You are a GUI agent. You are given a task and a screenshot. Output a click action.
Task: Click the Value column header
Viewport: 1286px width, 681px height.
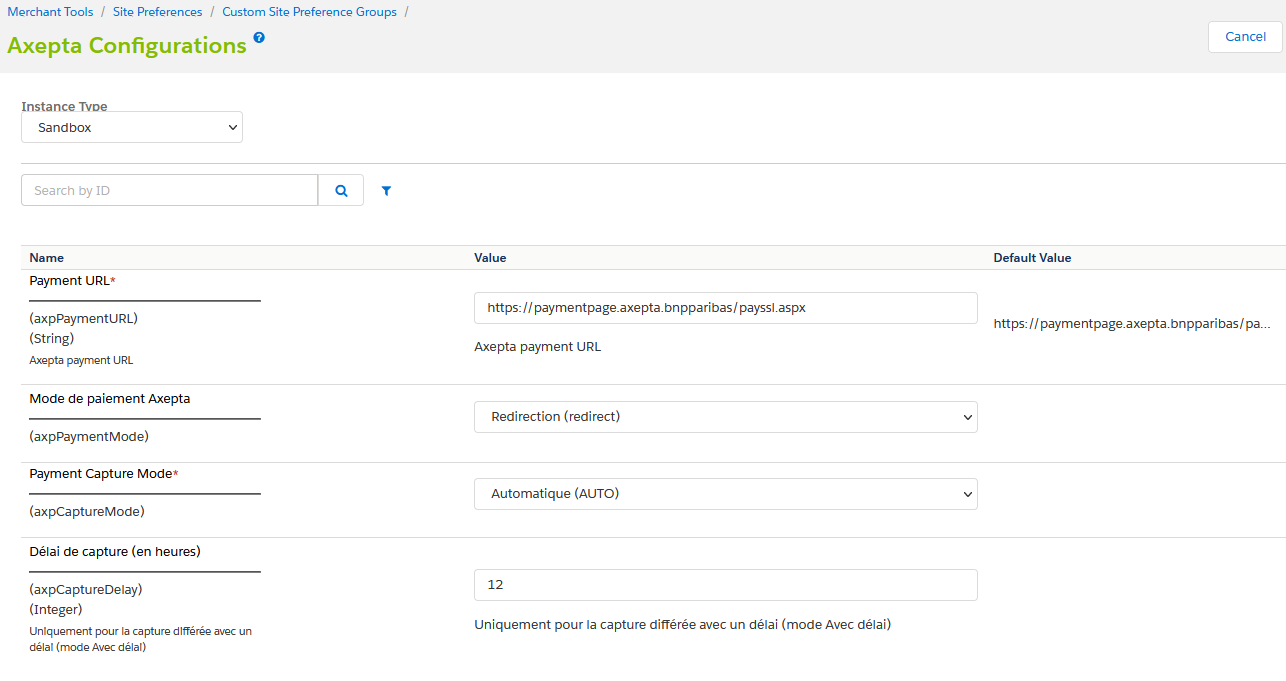point(490,258)
